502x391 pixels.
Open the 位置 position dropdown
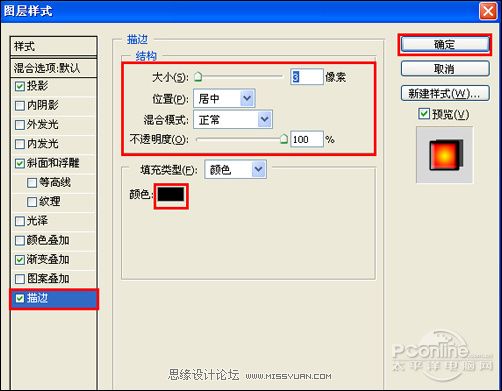[224, 98]
